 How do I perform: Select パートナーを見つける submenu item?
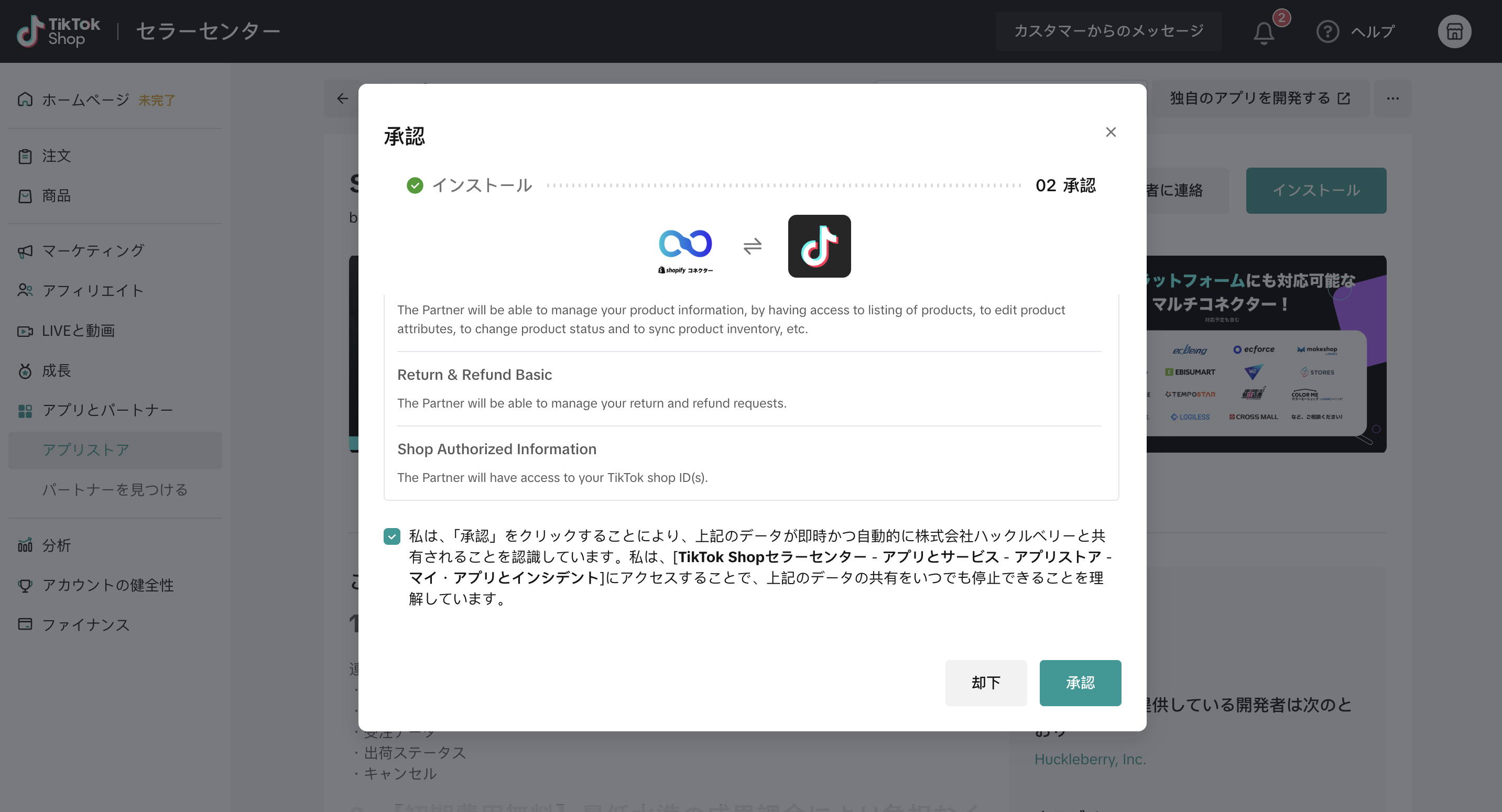tap(114, 490)
